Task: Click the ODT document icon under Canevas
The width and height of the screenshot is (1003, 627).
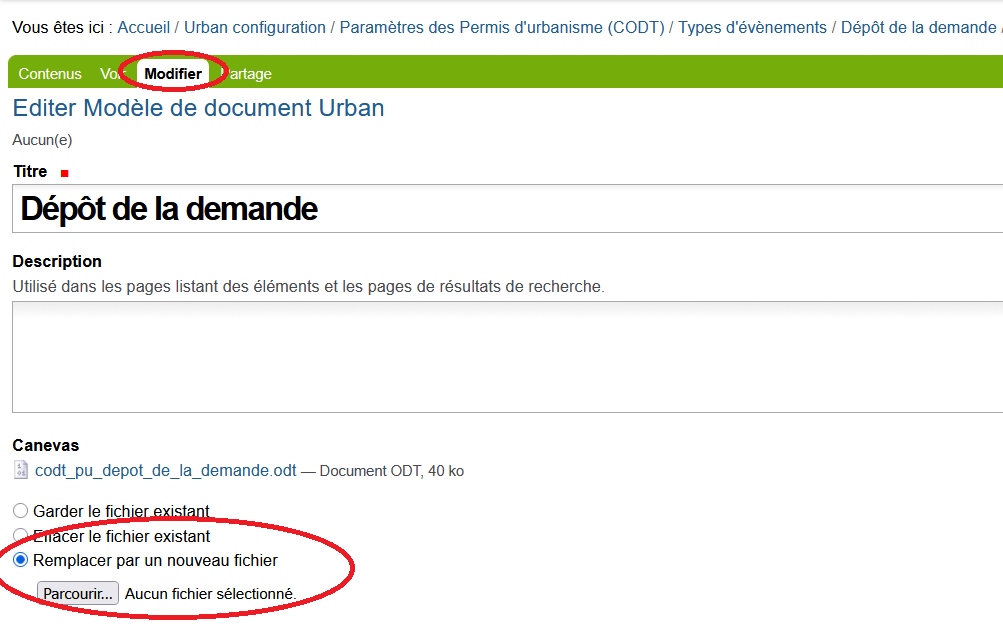Action: point(21,470)
